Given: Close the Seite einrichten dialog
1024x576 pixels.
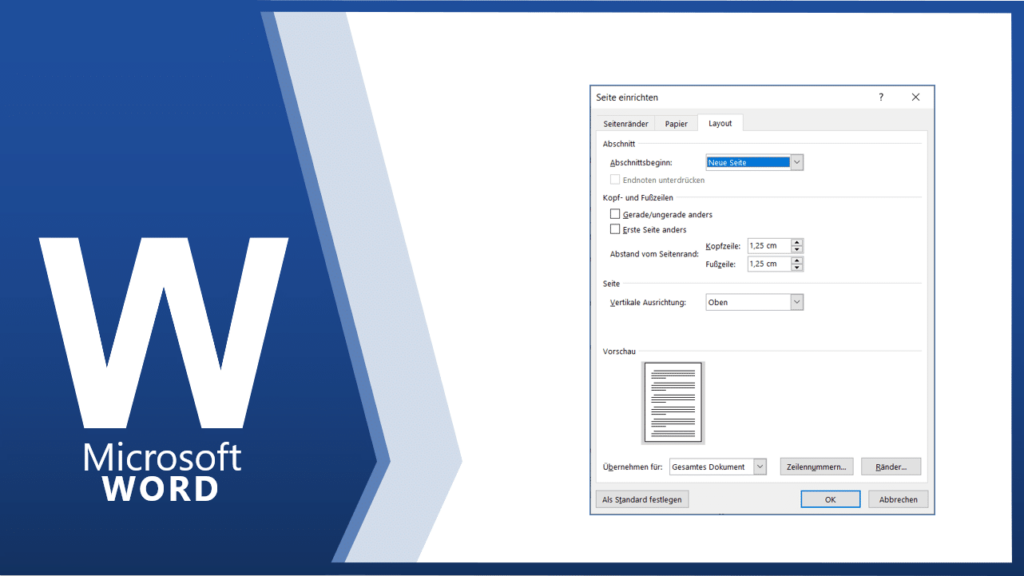Looking at the screenshot, I should (916, 97).
